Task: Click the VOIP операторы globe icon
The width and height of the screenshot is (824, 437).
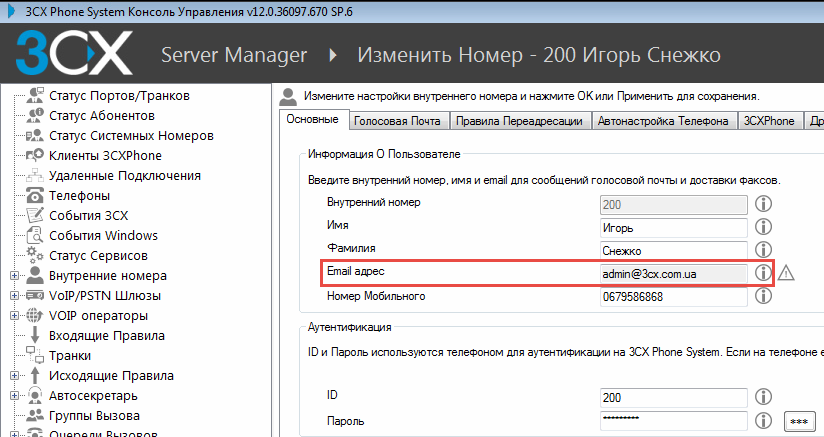Action: 35,315
